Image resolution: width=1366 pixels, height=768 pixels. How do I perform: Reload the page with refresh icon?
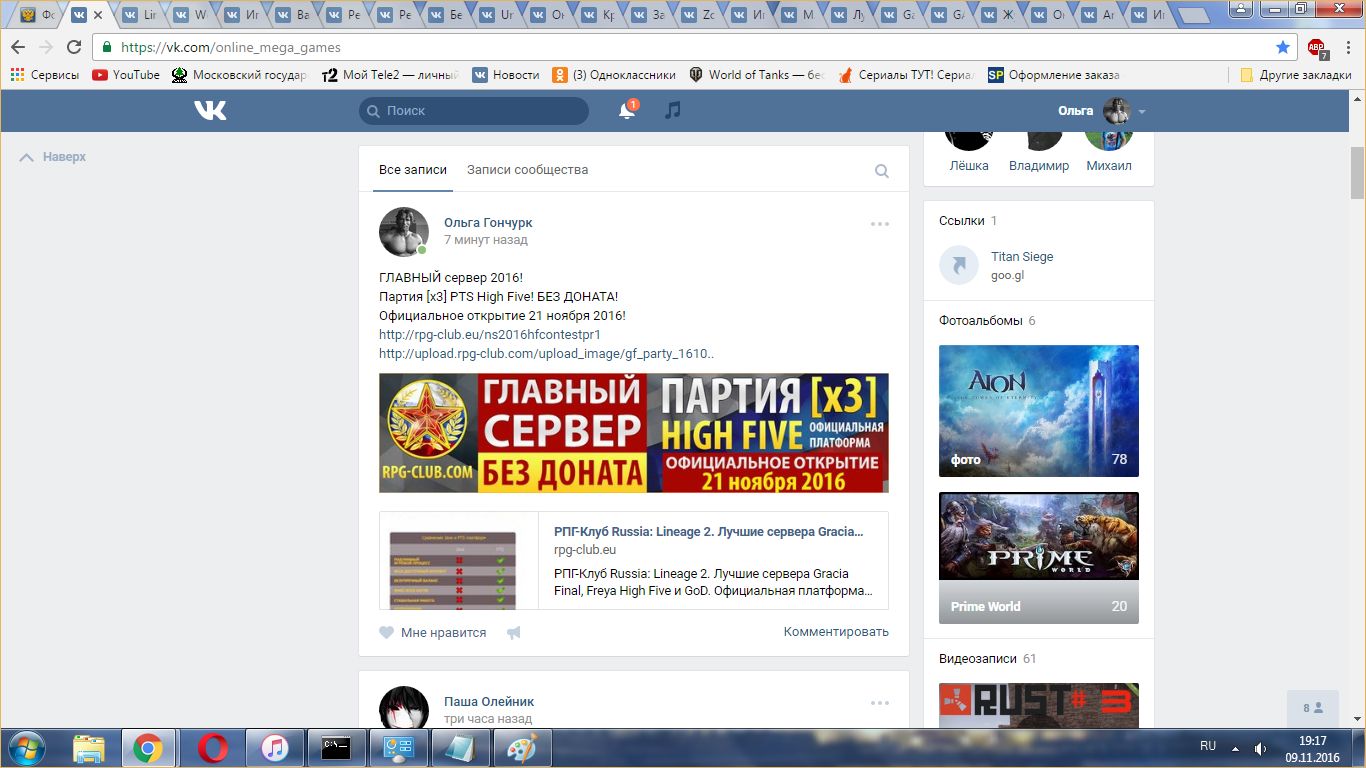[x=74, y=47]
